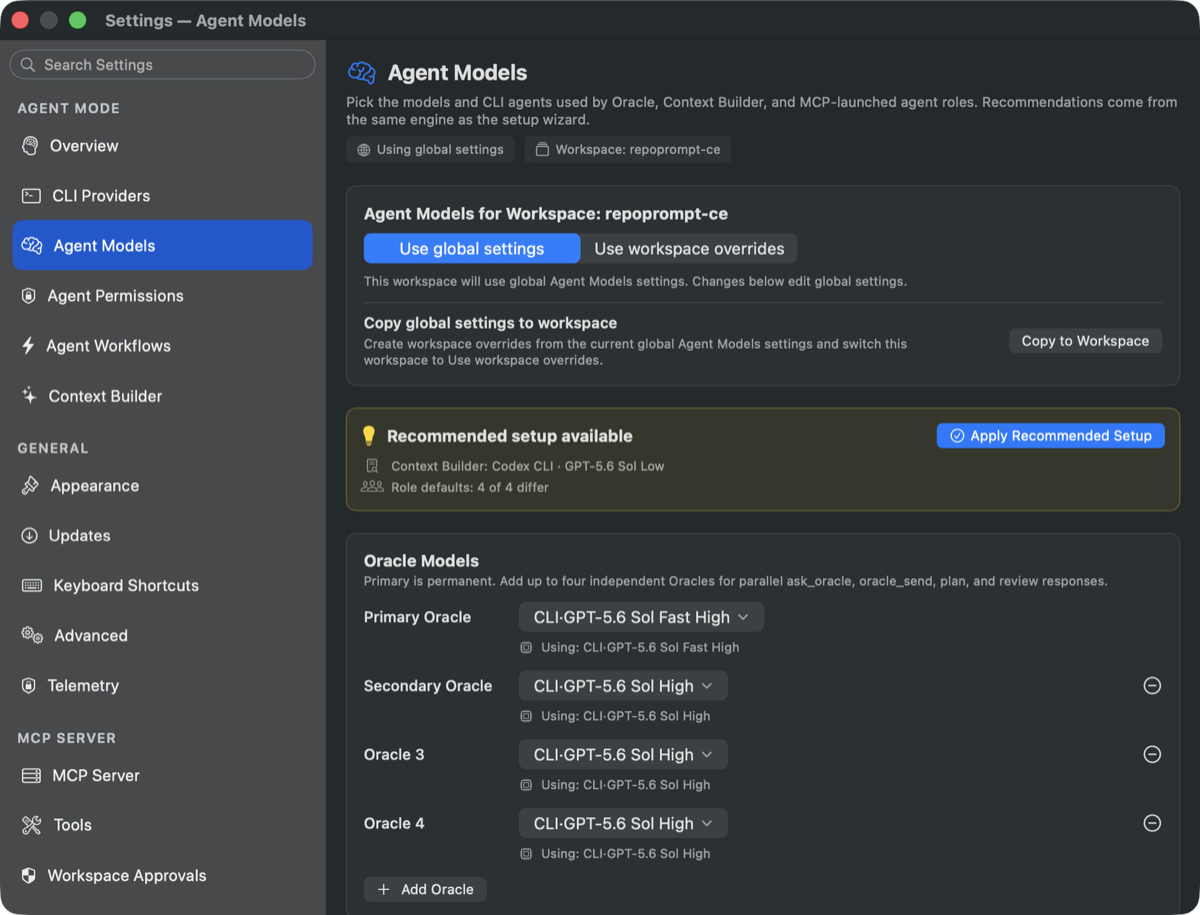This screenshot has height=915, width=1200.
Task: Open the Oracle 4 model dropdown
Action: point(623,824)
